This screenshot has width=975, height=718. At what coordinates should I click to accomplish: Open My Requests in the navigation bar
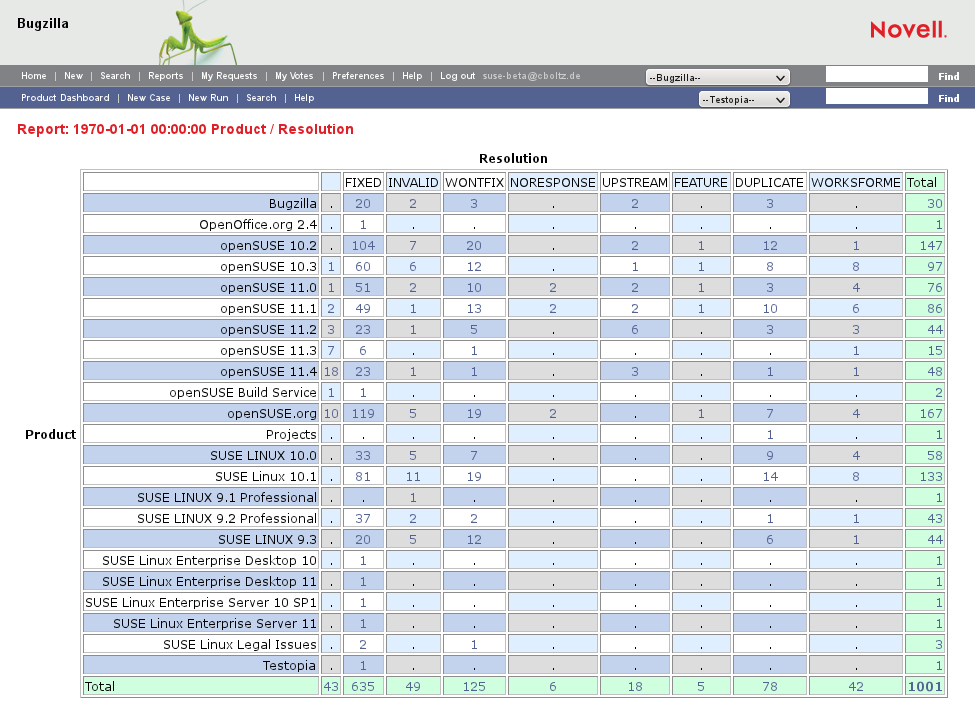point(229,76)
